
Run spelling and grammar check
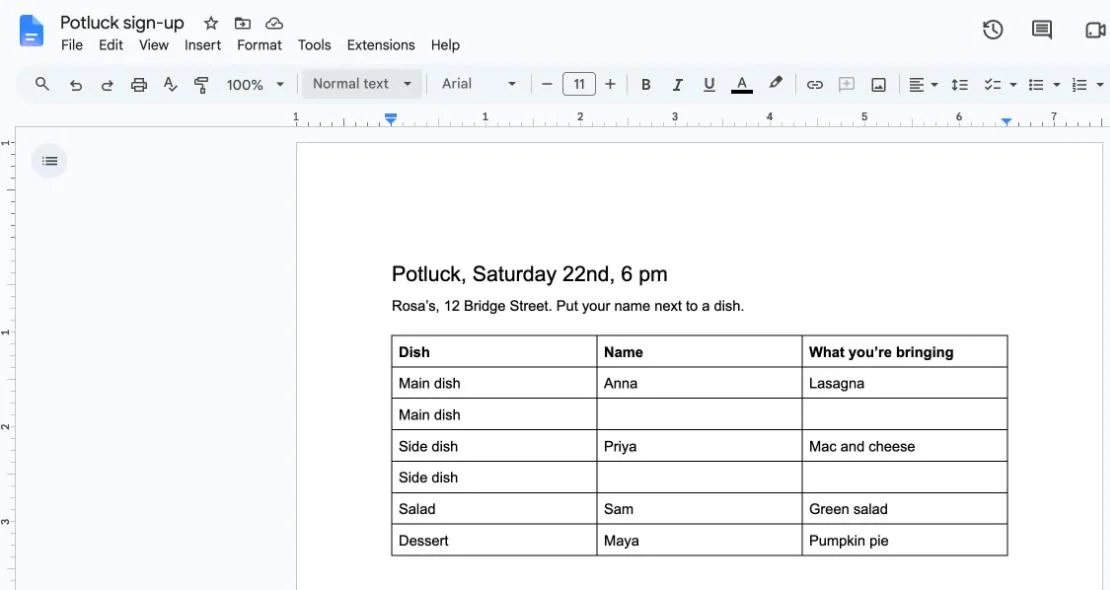click(x=170, y=84)
